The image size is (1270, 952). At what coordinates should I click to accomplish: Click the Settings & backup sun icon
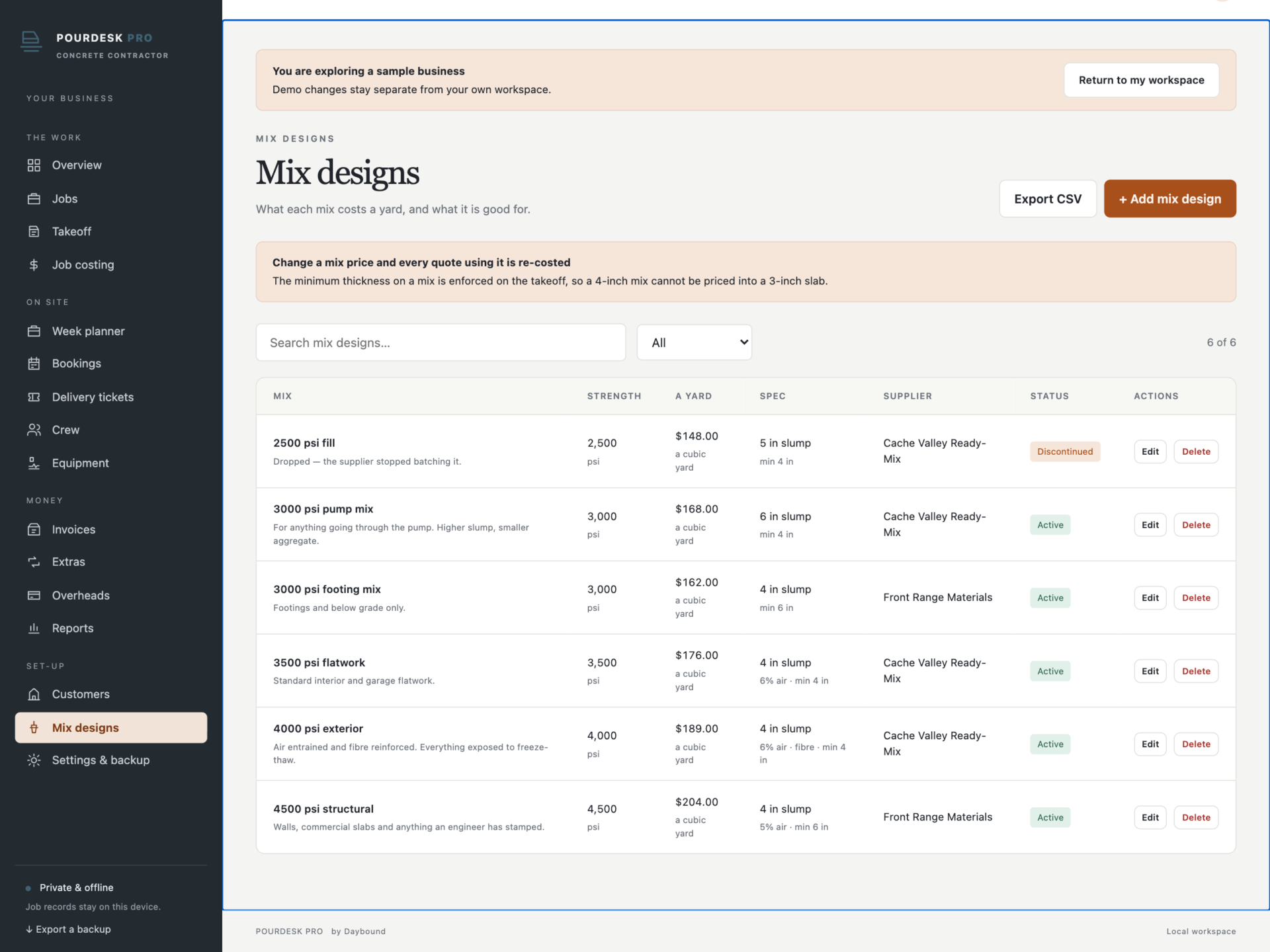(34, 760)
